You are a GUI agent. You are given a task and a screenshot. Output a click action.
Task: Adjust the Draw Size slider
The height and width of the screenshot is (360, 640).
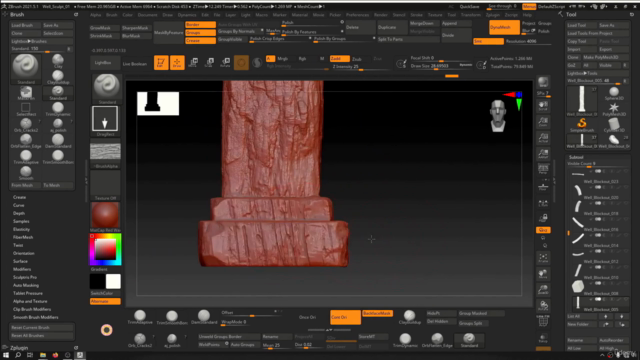442,66
